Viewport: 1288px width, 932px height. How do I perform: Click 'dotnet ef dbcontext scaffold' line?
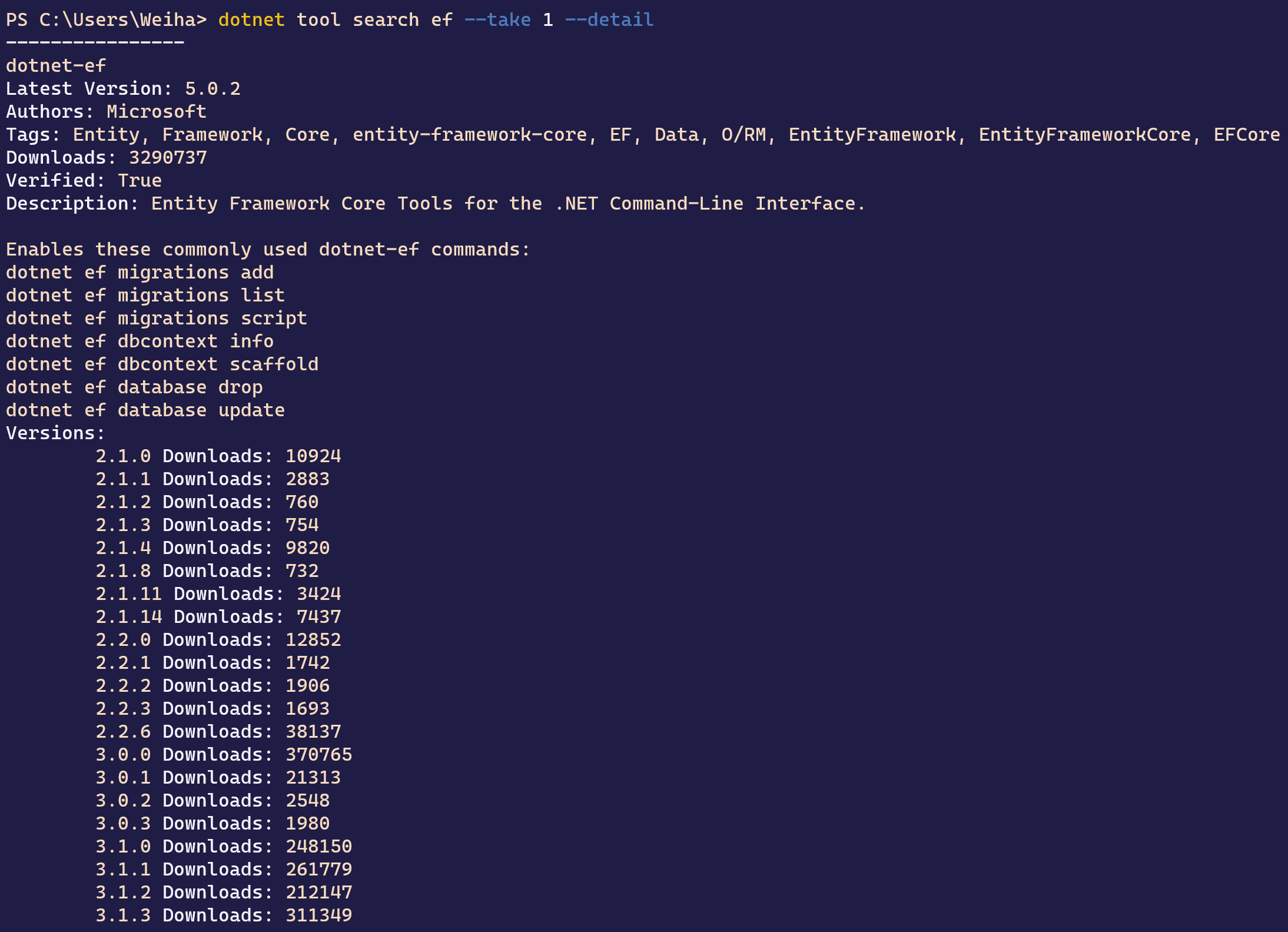point(162,364)
